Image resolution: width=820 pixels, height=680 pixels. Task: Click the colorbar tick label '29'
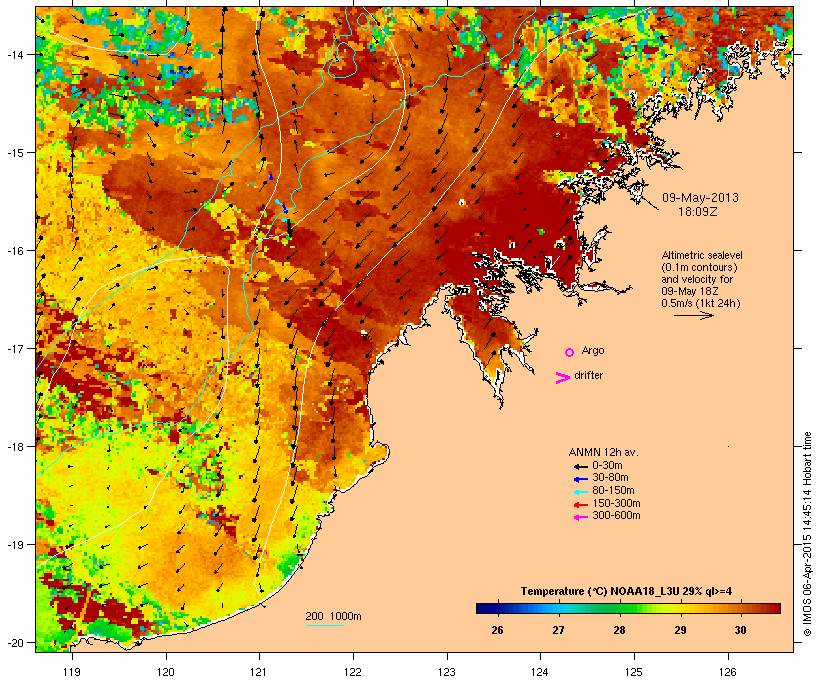(680, 630)
